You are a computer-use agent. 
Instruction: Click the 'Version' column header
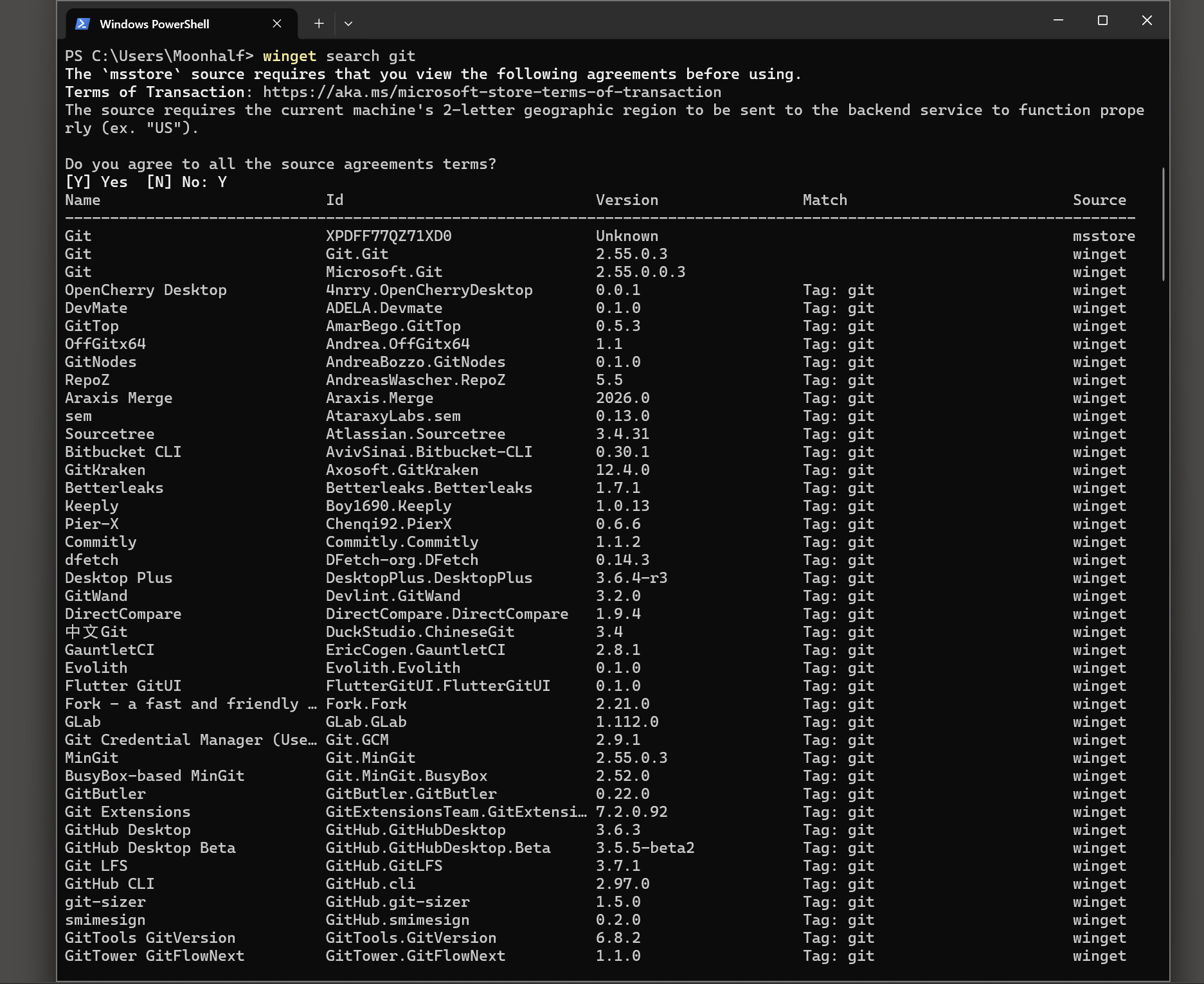[x=627, y=200]
